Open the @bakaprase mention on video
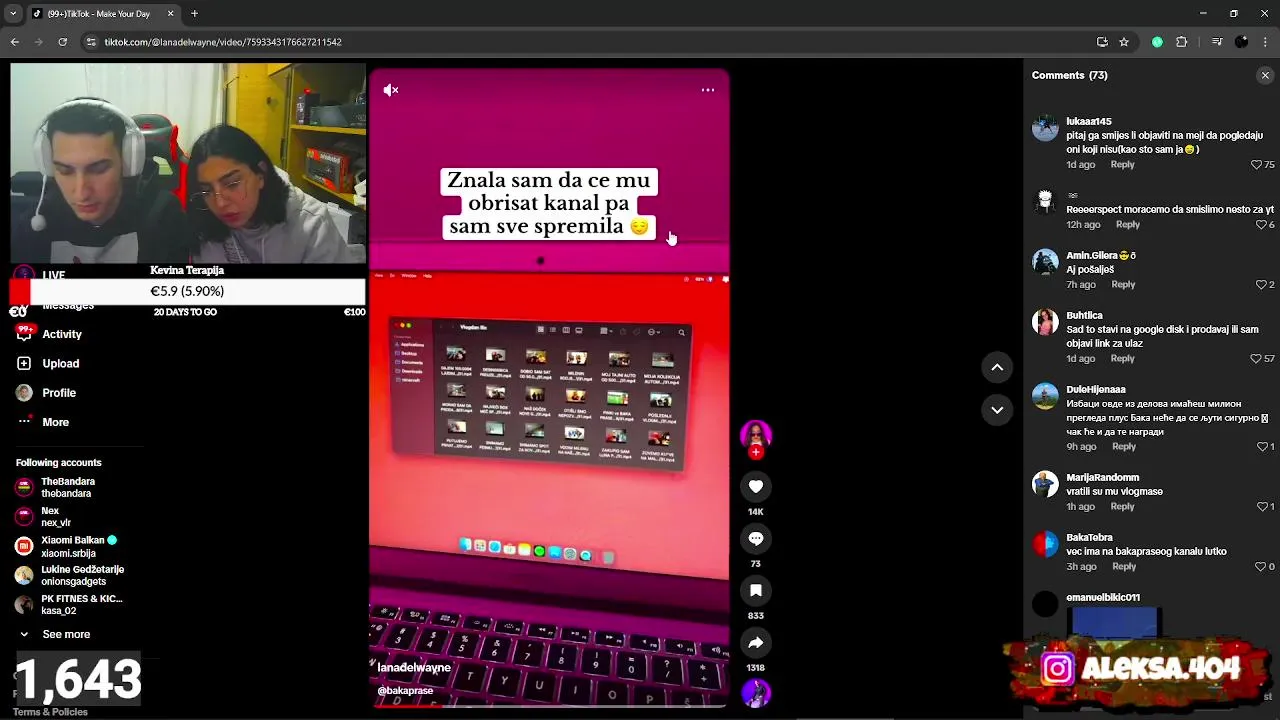The width and height of the screenshot is (1280, 720). click(x=405, y=691)
